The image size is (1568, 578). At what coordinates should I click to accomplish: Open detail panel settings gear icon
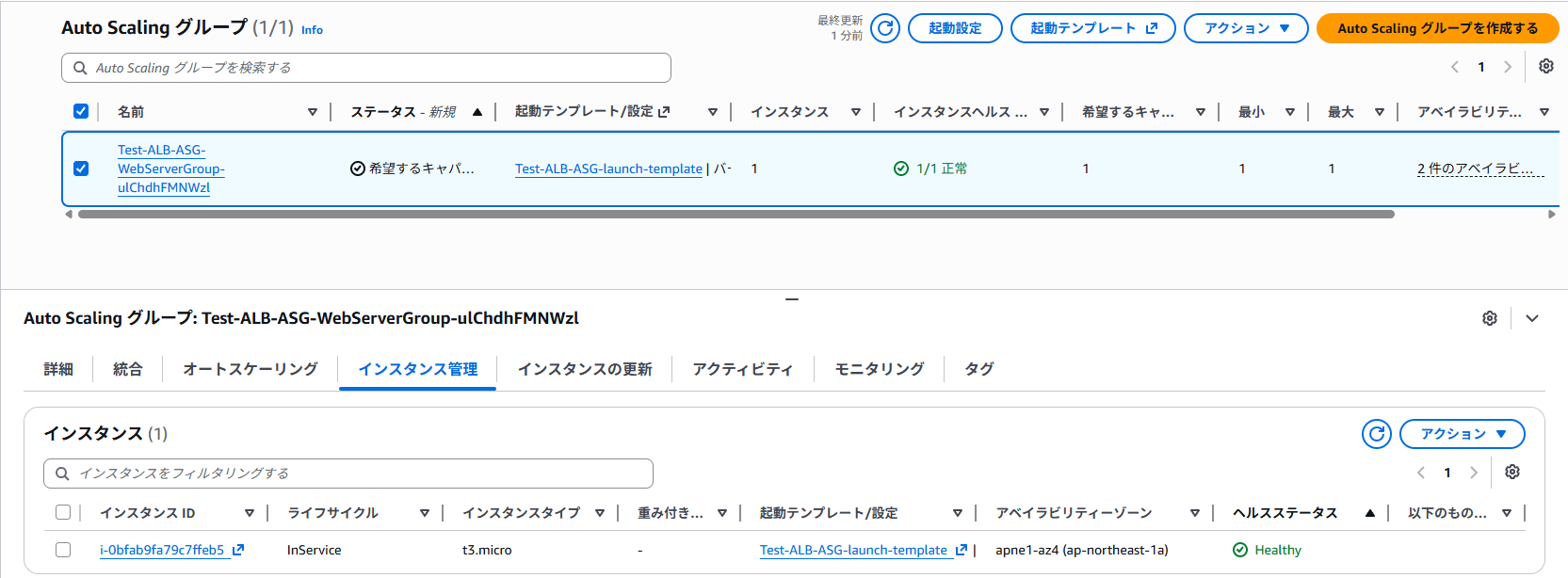pyautogui.click(x=1490, y=318)
